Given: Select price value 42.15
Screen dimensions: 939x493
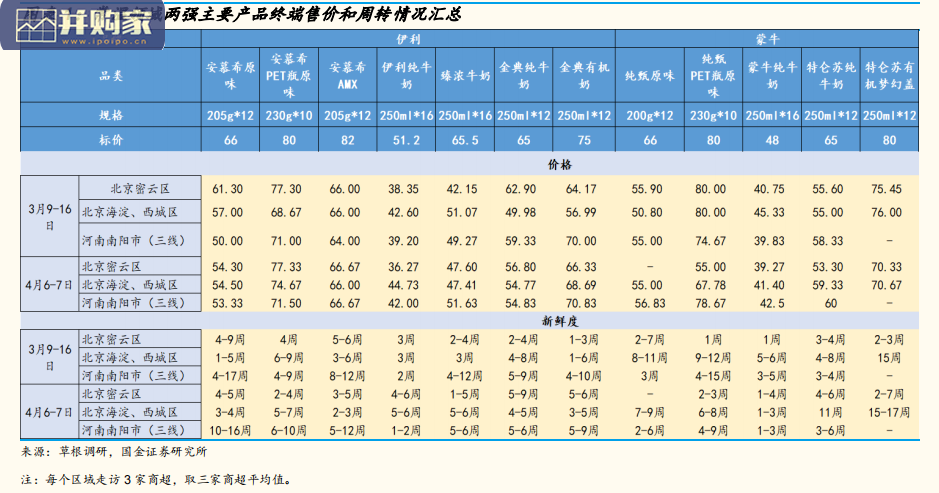Looking at the screenshot, I should click(462, 189).
